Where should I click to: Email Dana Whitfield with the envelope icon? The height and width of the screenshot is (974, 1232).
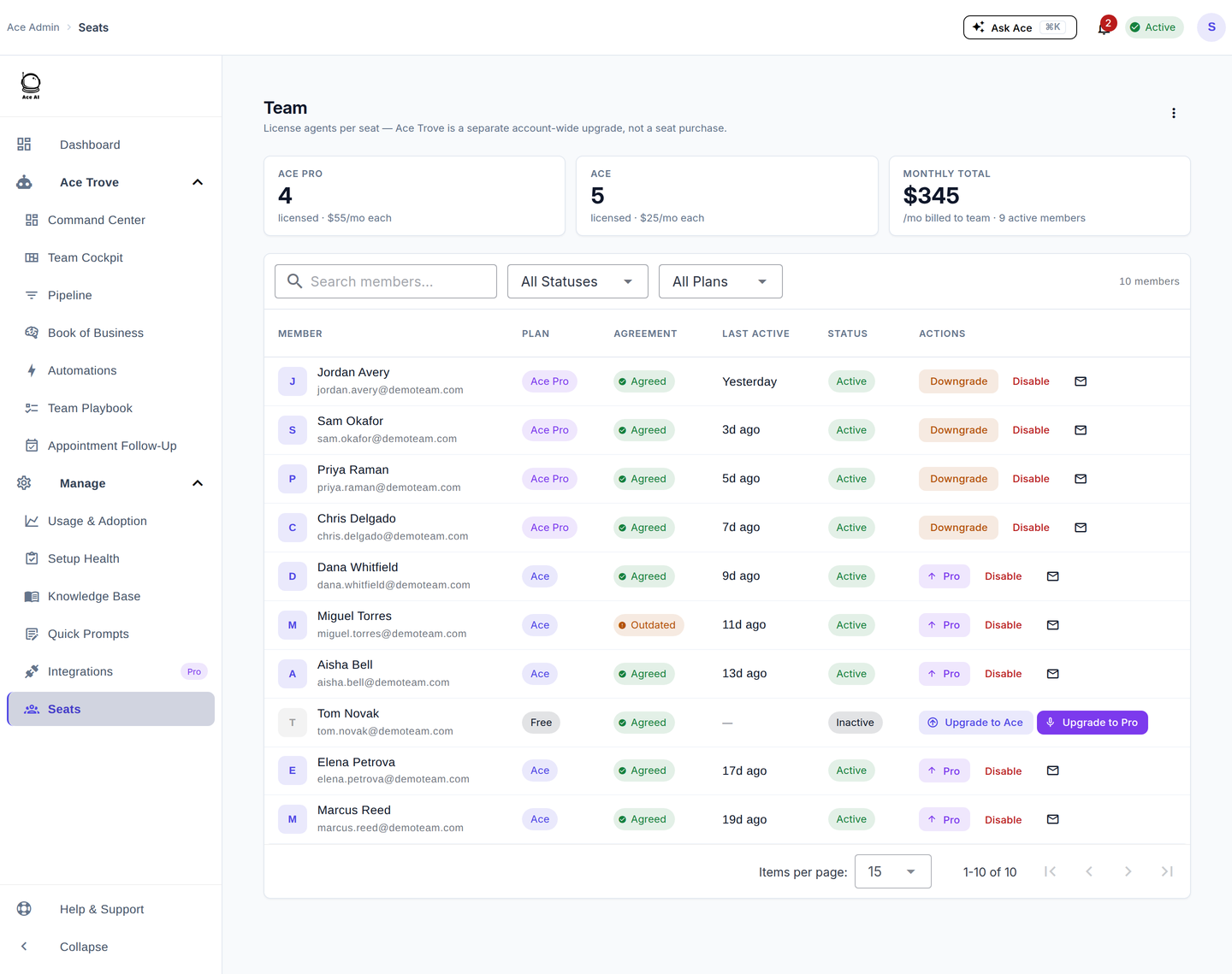pos(1053,576)
